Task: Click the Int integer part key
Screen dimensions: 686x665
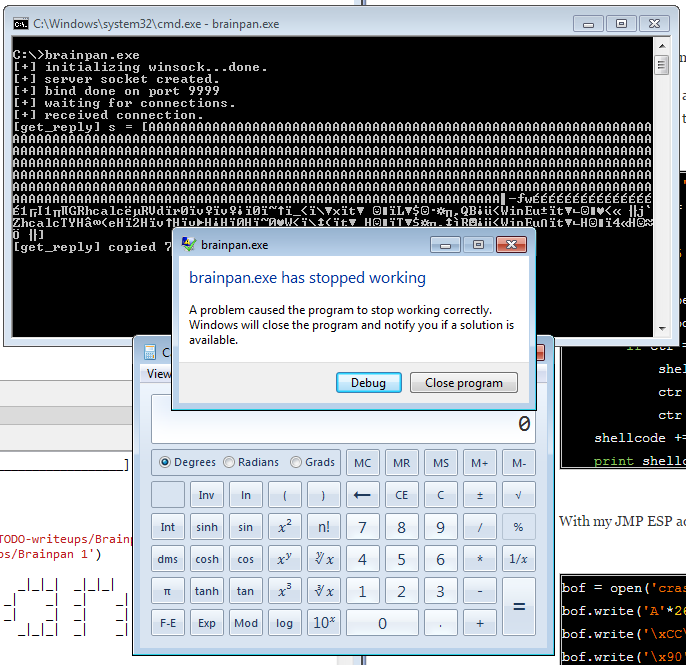Action: [x=168, y=527]
